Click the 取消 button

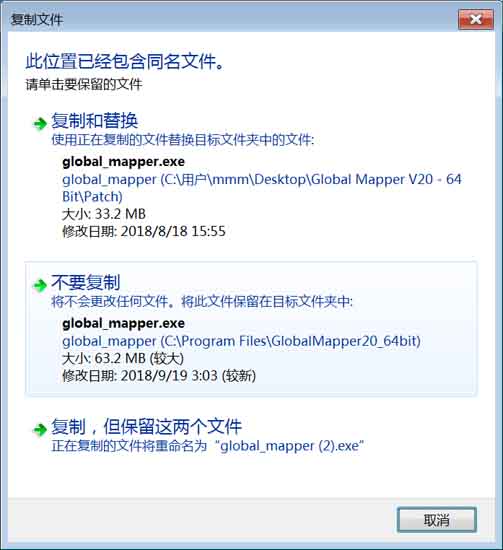437,520
